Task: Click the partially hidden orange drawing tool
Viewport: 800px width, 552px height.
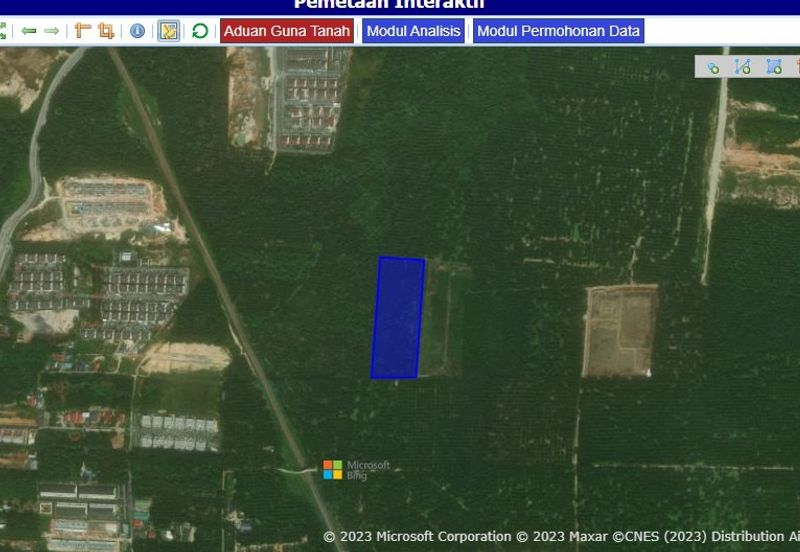Action: (x=796, y=67)
